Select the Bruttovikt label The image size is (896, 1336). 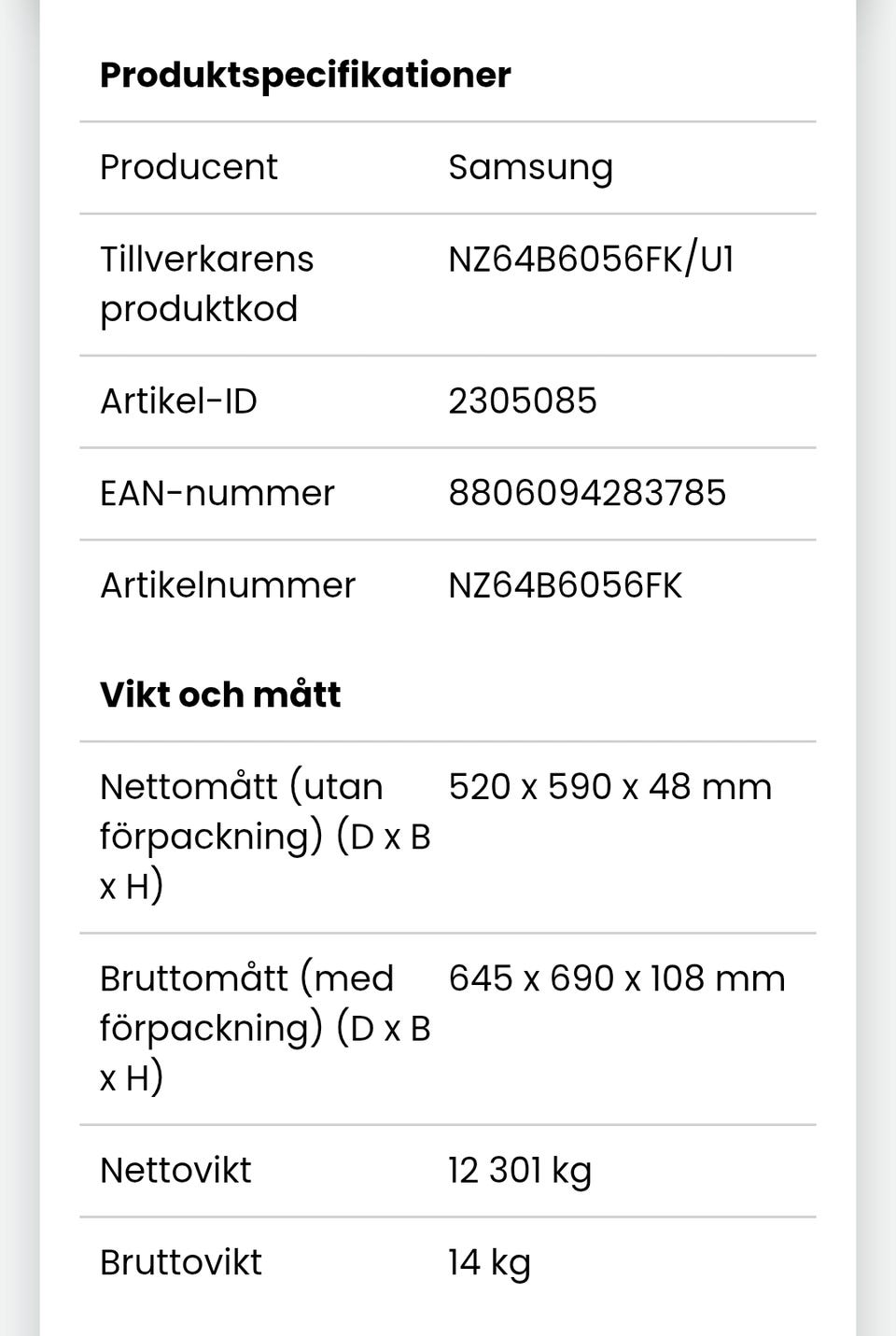pyautogui.click(x=181, y=1262)
